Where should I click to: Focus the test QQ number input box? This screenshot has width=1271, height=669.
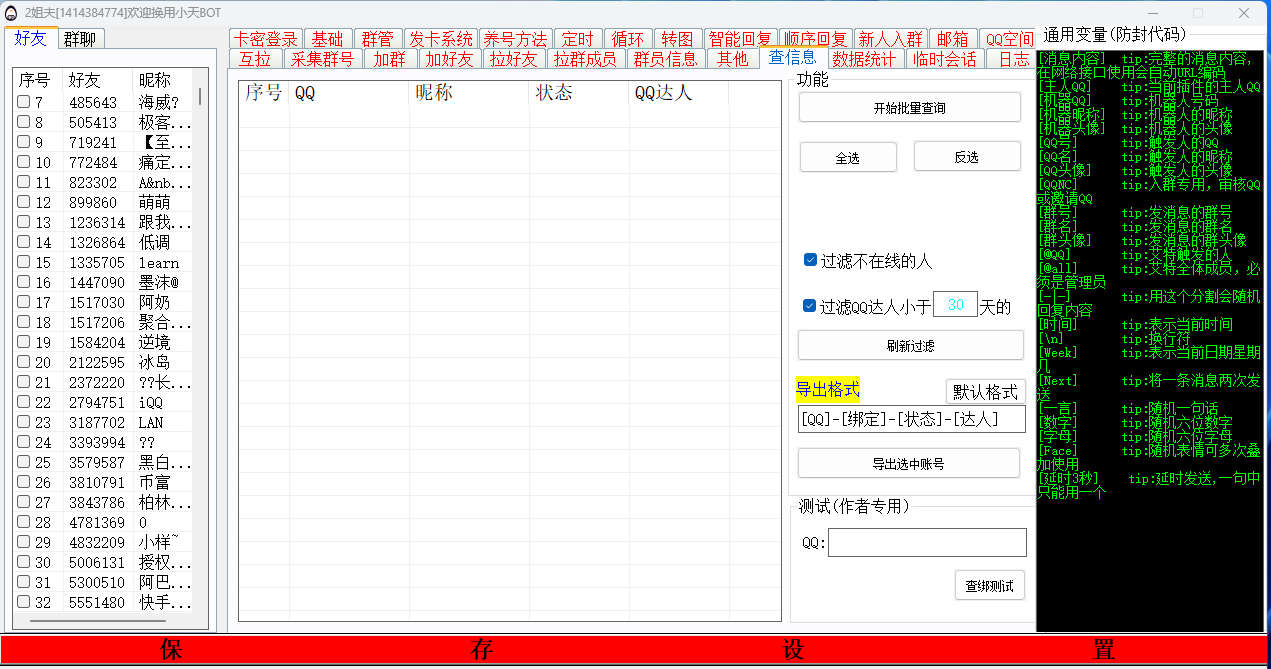927,542
